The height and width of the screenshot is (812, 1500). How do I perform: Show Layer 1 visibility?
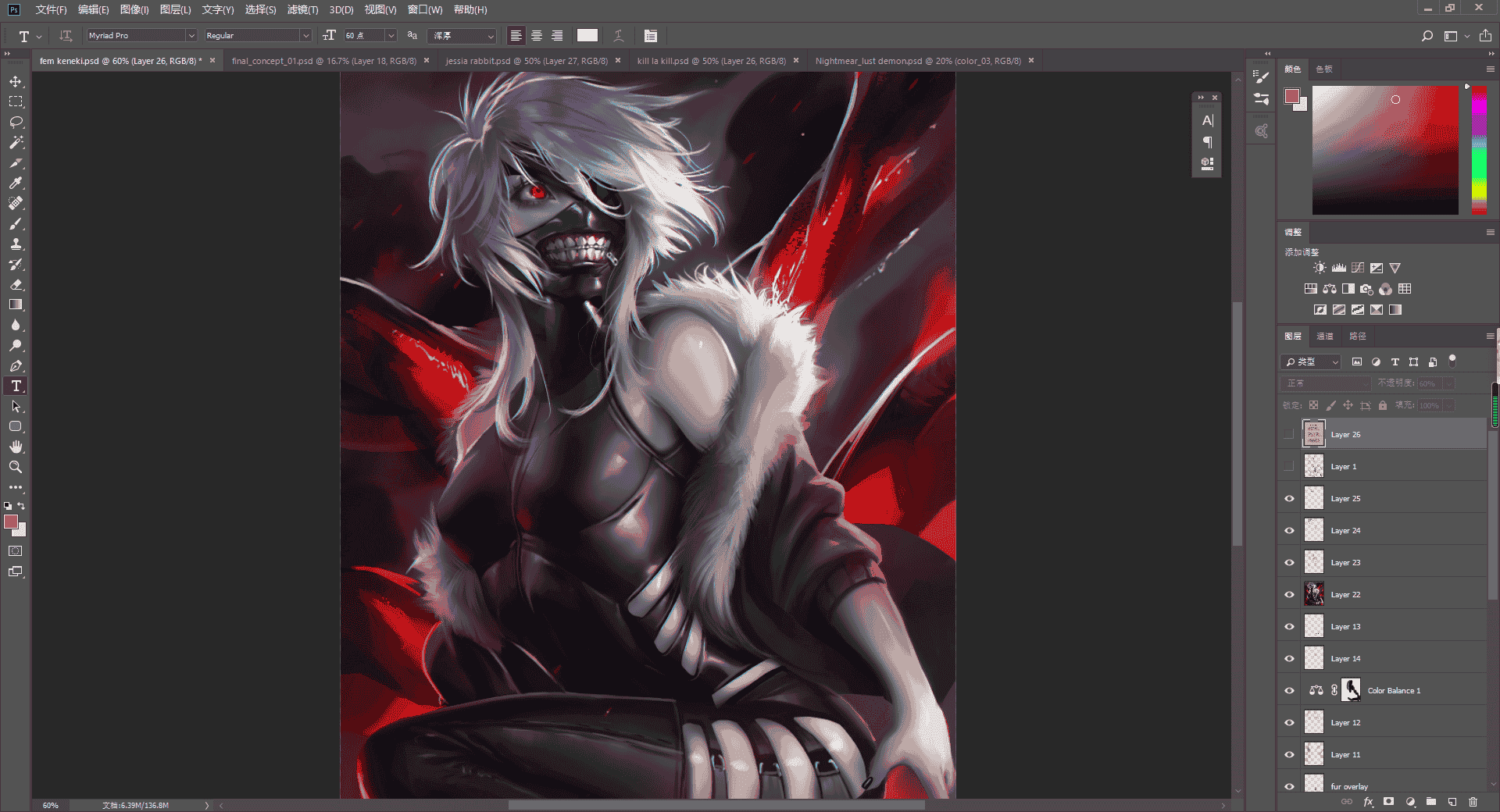[x=1289, y=466]
